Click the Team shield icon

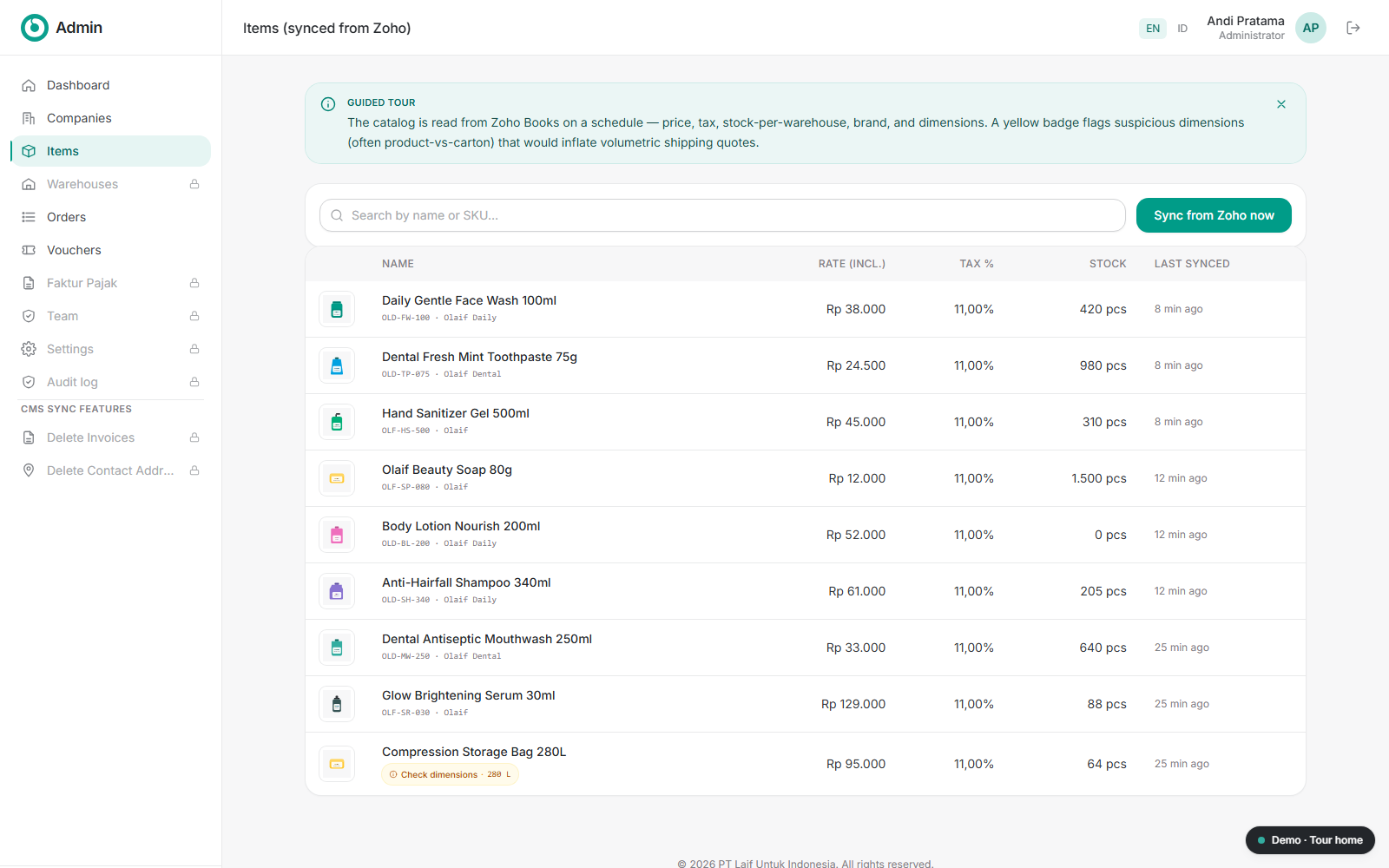[29, 316]
